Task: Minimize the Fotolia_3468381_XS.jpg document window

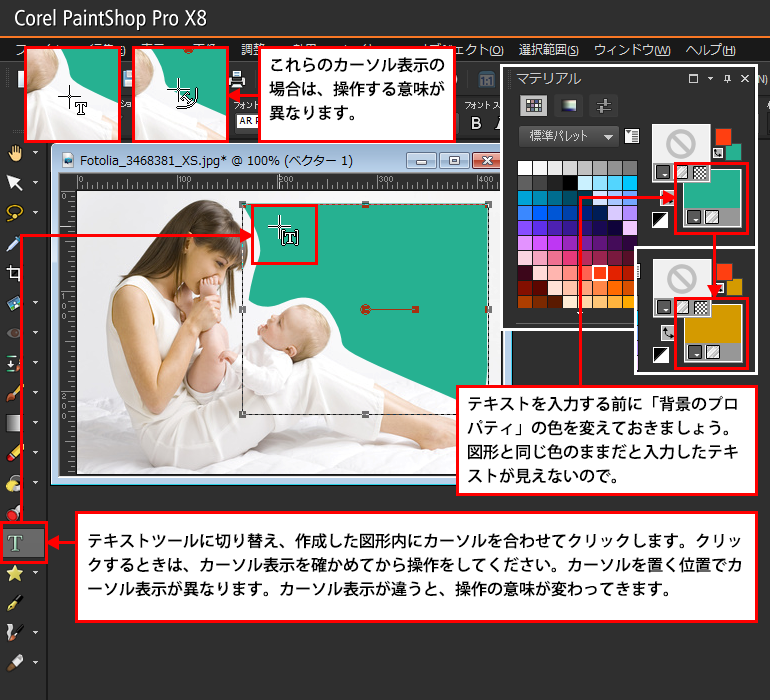Action: pyautogui.click(x=421, y=161)
